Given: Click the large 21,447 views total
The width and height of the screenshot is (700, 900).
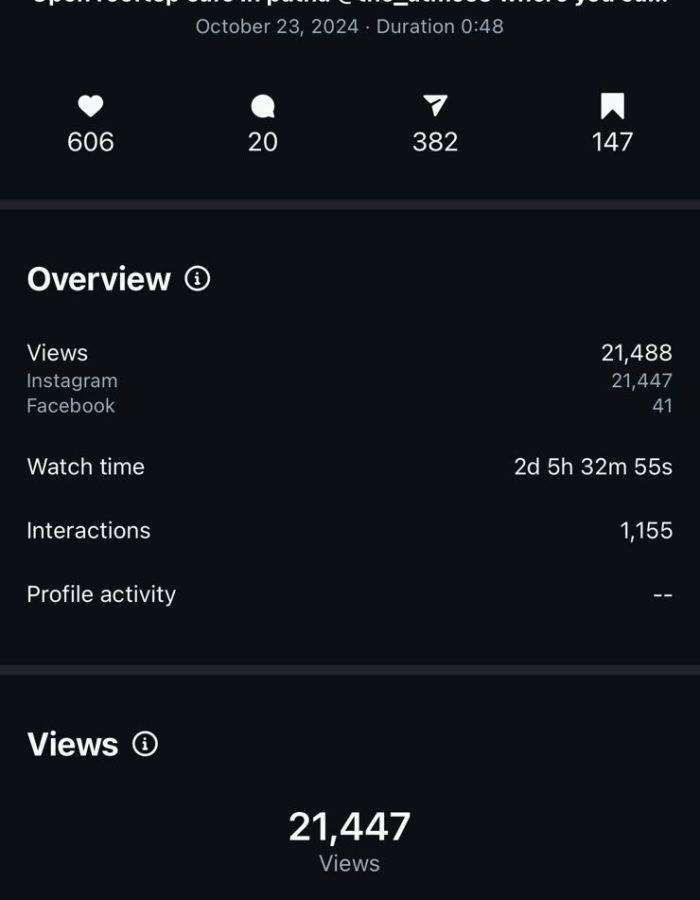Looking at the screenshot, I should coord(350,827).
